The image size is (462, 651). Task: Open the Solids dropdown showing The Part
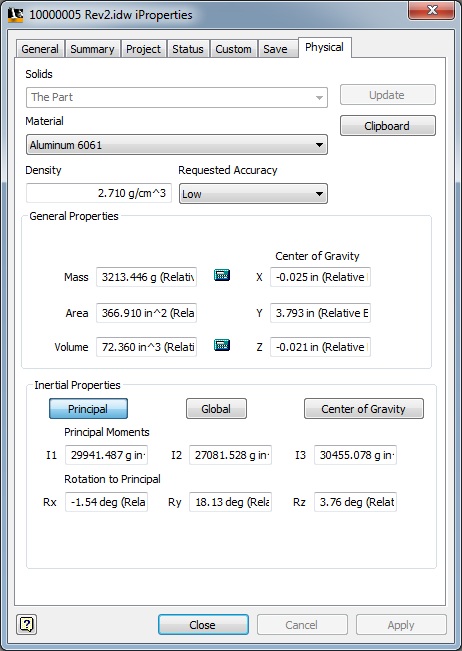coord(177,97)
